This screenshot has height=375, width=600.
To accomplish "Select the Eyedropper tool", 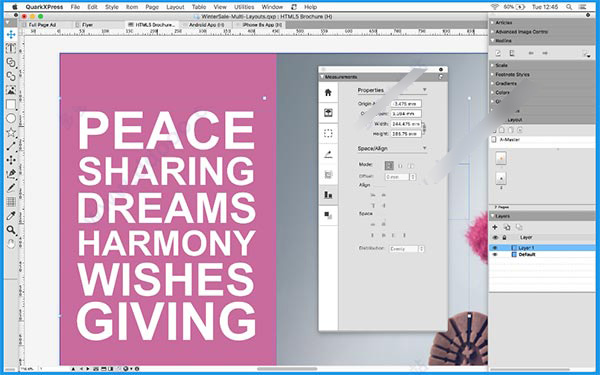I will [11, 216].
